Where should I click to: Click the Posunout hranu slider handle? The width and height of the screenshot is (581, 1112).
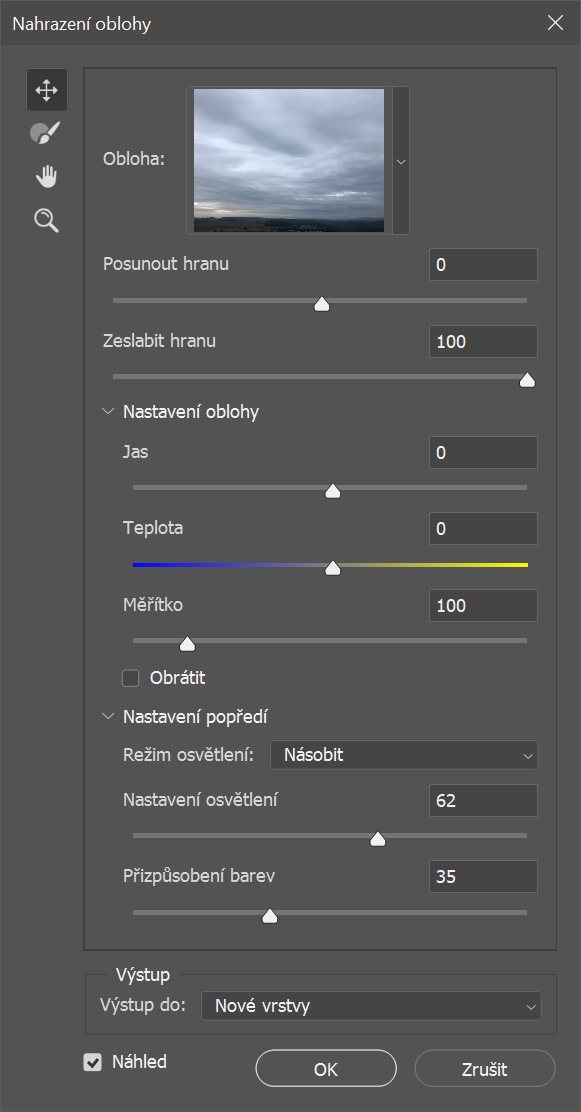322,304
